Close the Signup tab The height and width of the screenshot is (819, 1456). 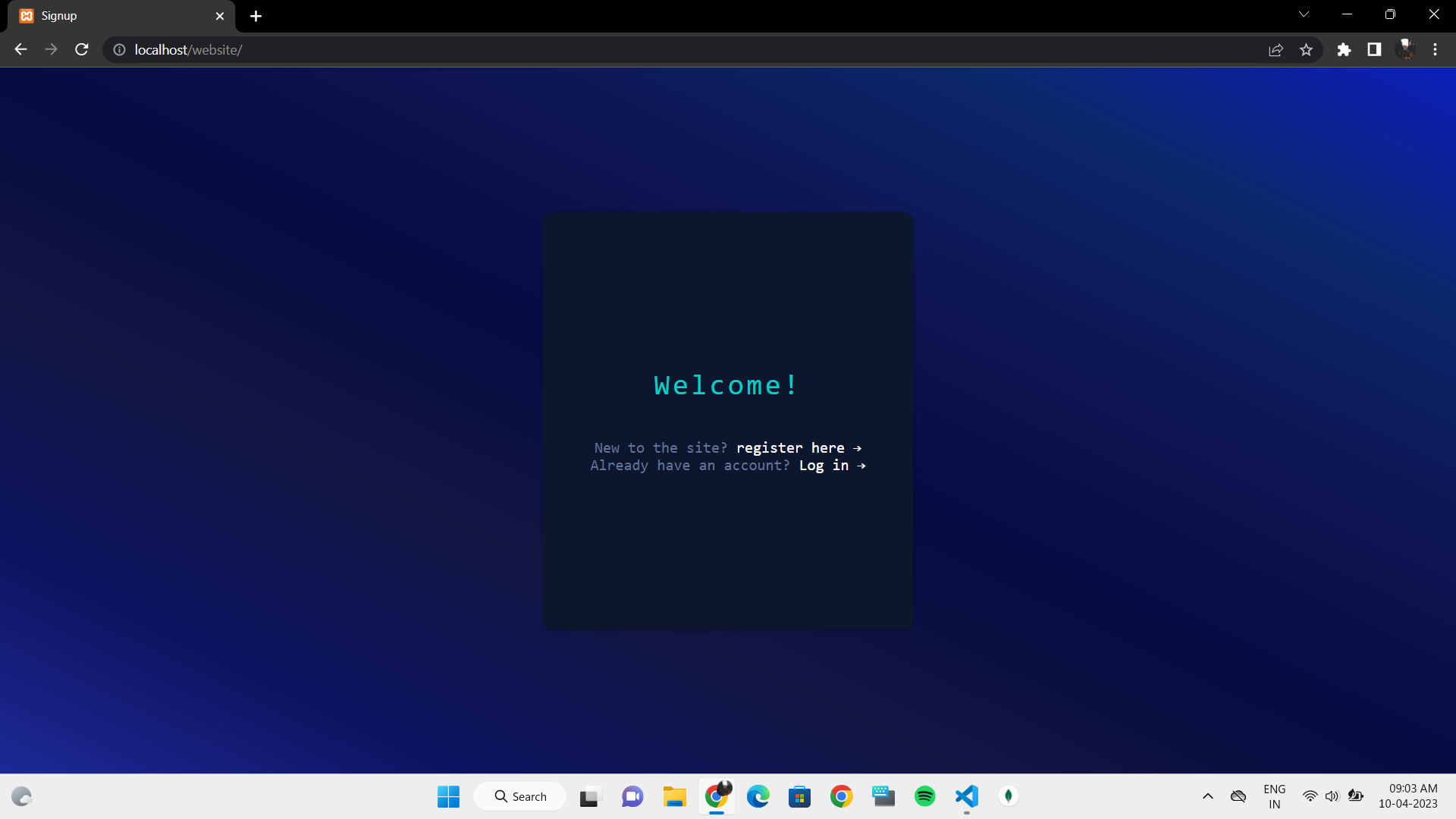pos(220,16)
